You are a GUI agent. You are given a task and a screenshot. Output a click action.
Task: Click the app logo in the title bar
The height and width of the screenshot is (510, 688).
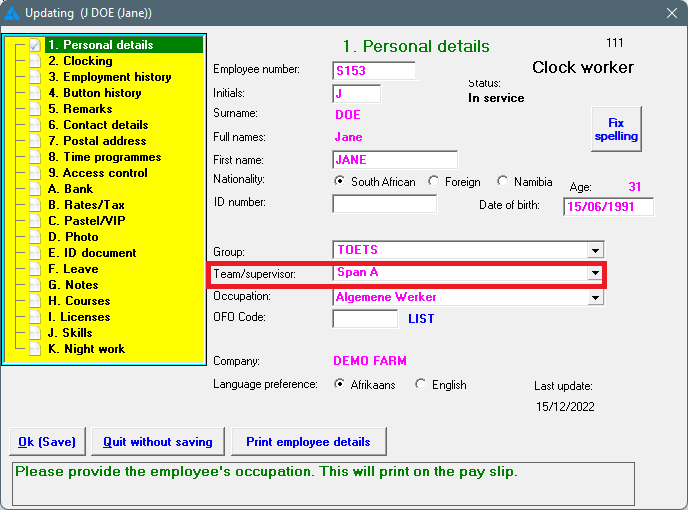point(12,13)
